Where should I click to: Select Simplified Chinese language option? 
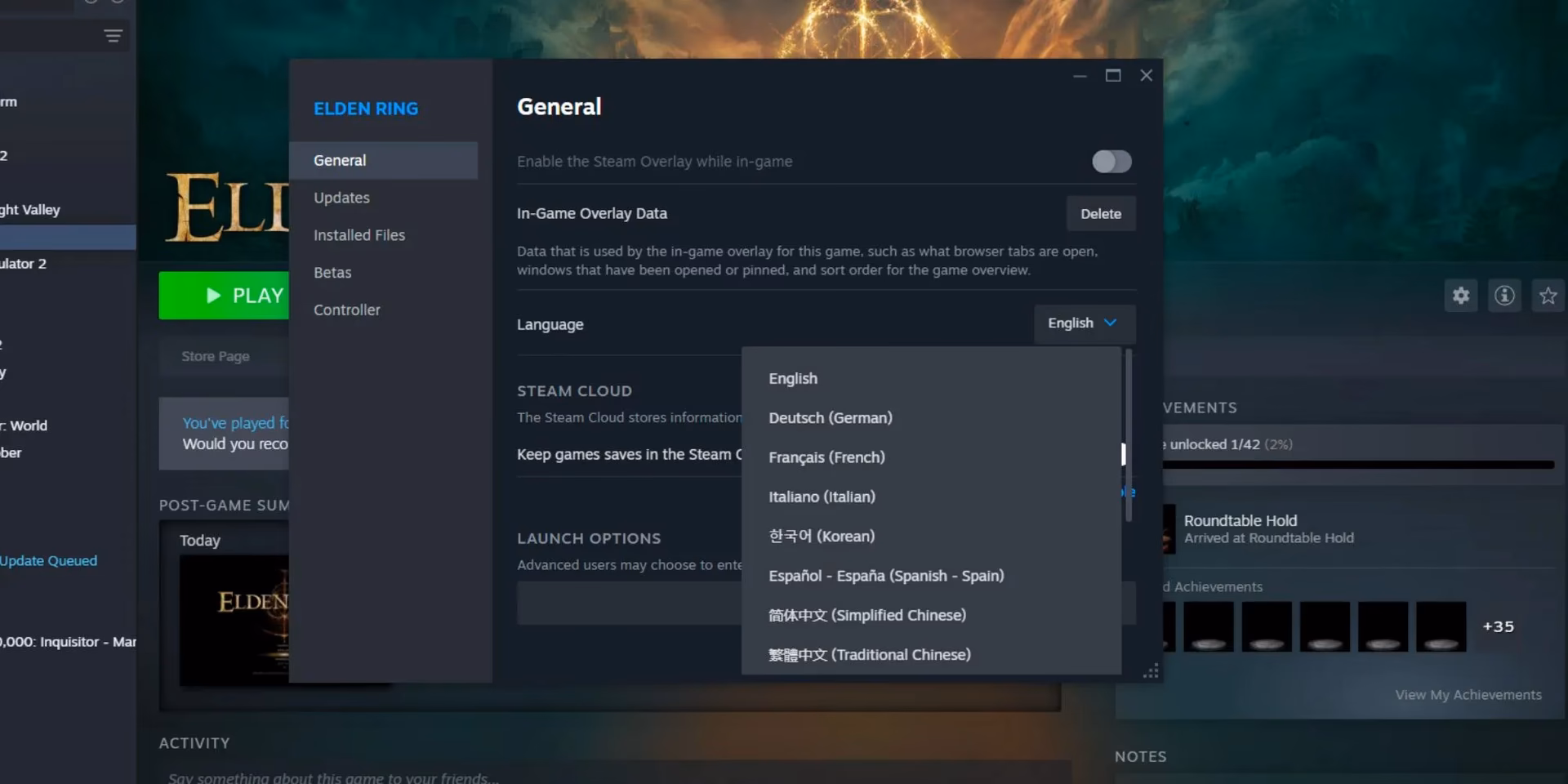931,615
